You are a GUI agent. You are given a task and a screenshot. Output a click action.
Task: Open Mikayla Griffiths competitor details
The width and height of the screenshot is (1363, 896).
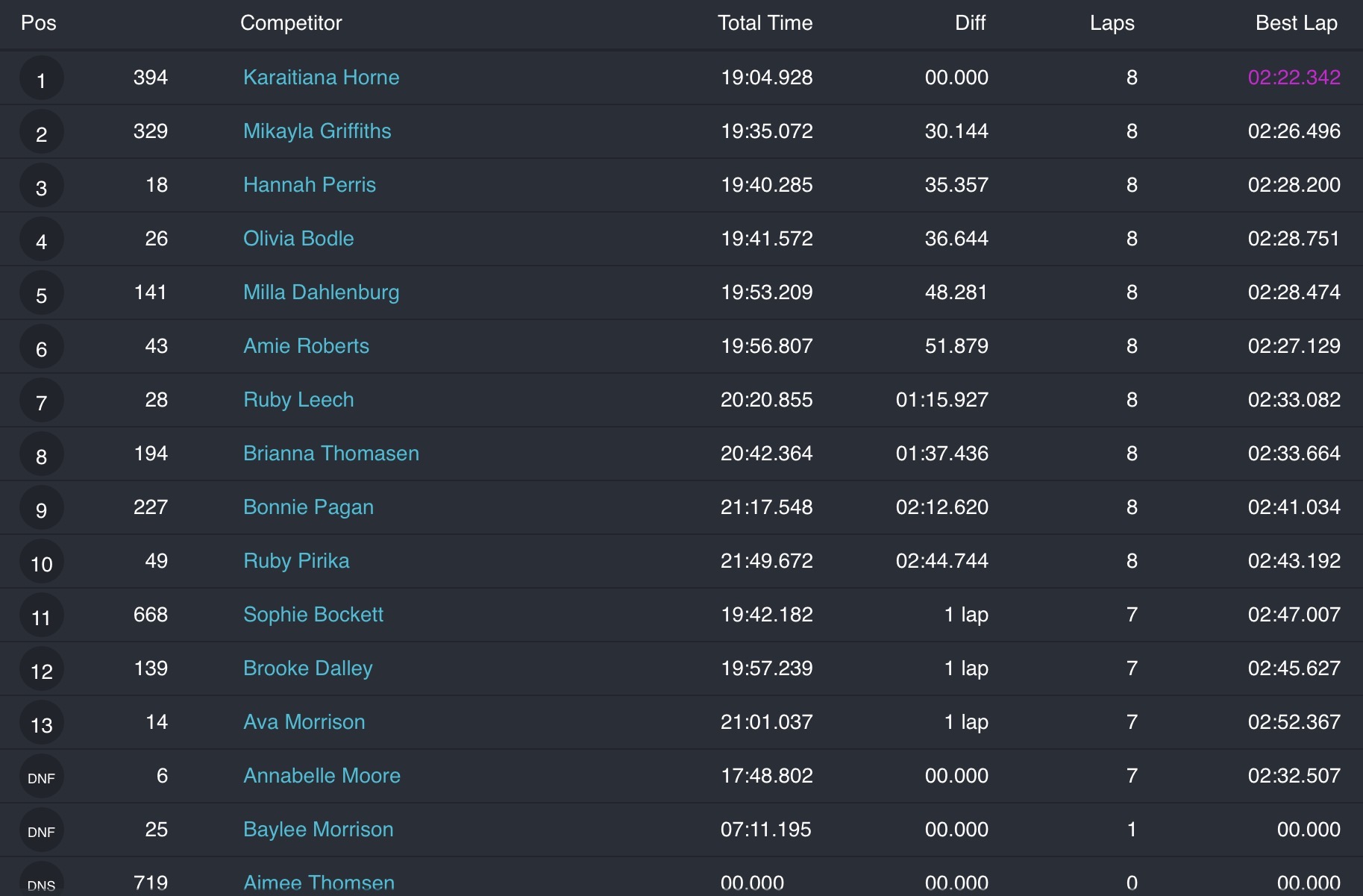317,131
